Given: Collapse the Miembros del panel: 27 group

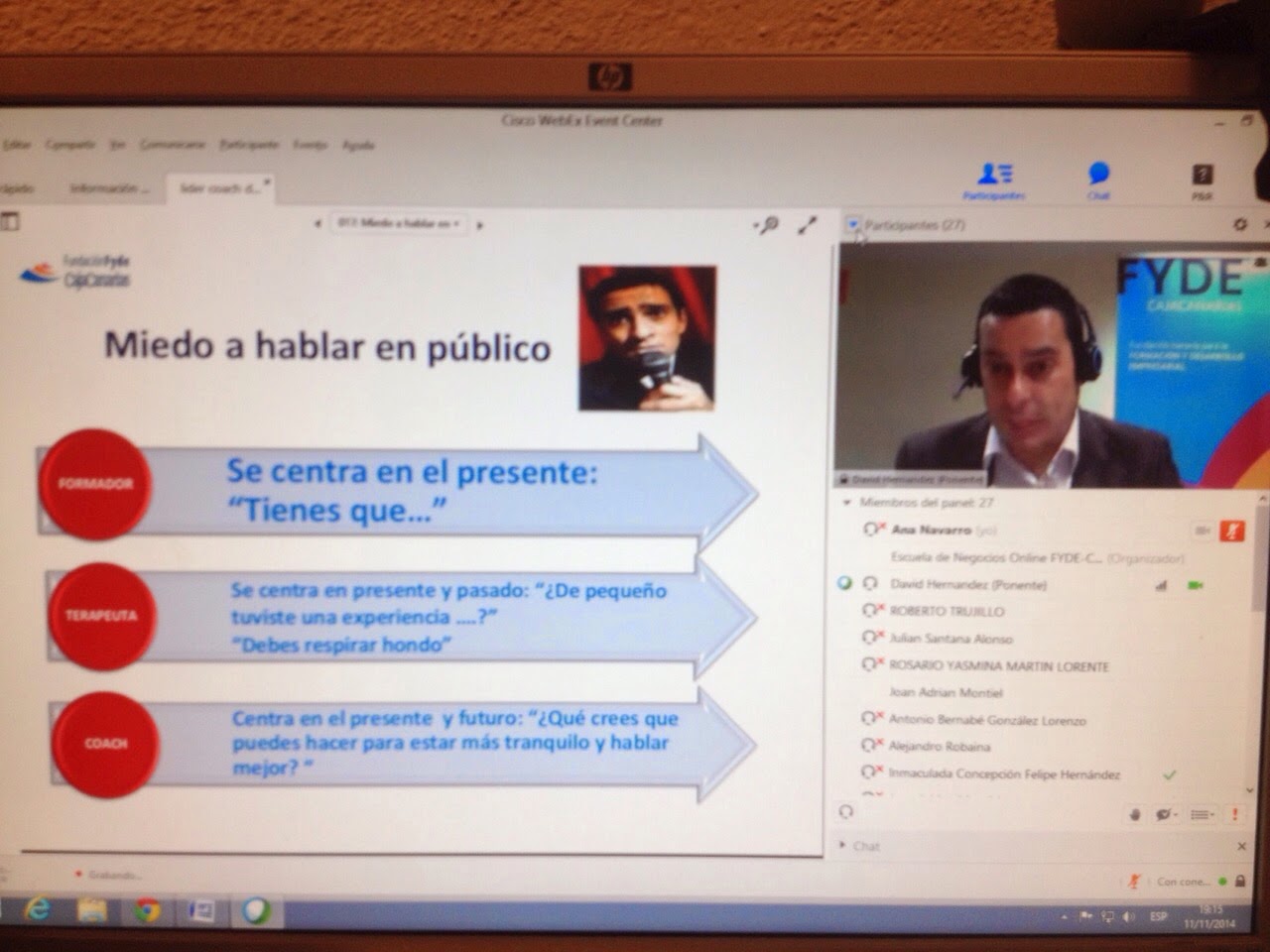Looking at the screenshot, I should 847,503.
